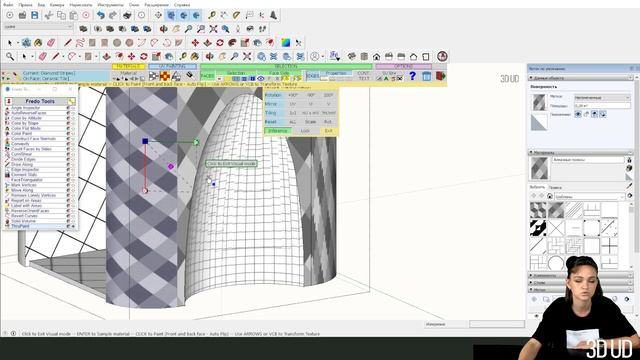Switch to the Правка tab in Materials
The image size is (640, 360).
point(555,187)
